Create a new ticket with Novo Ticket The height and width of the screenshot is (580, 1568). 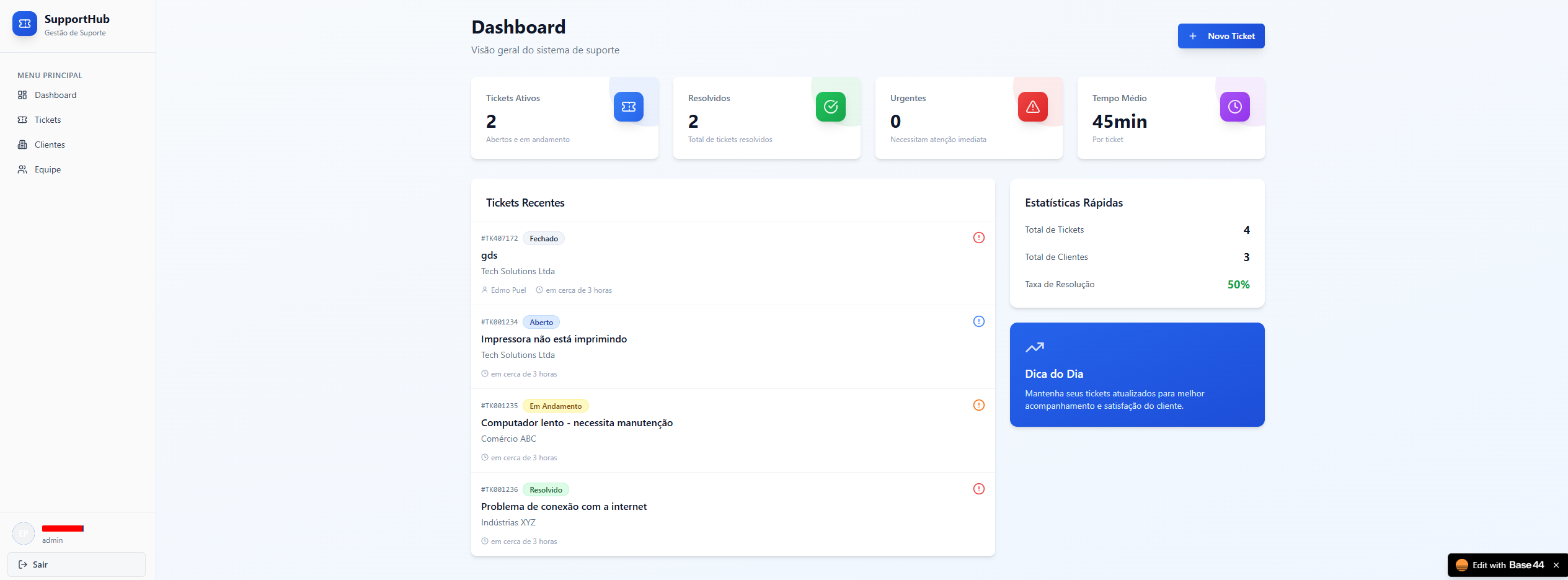tap(1221, 36)
